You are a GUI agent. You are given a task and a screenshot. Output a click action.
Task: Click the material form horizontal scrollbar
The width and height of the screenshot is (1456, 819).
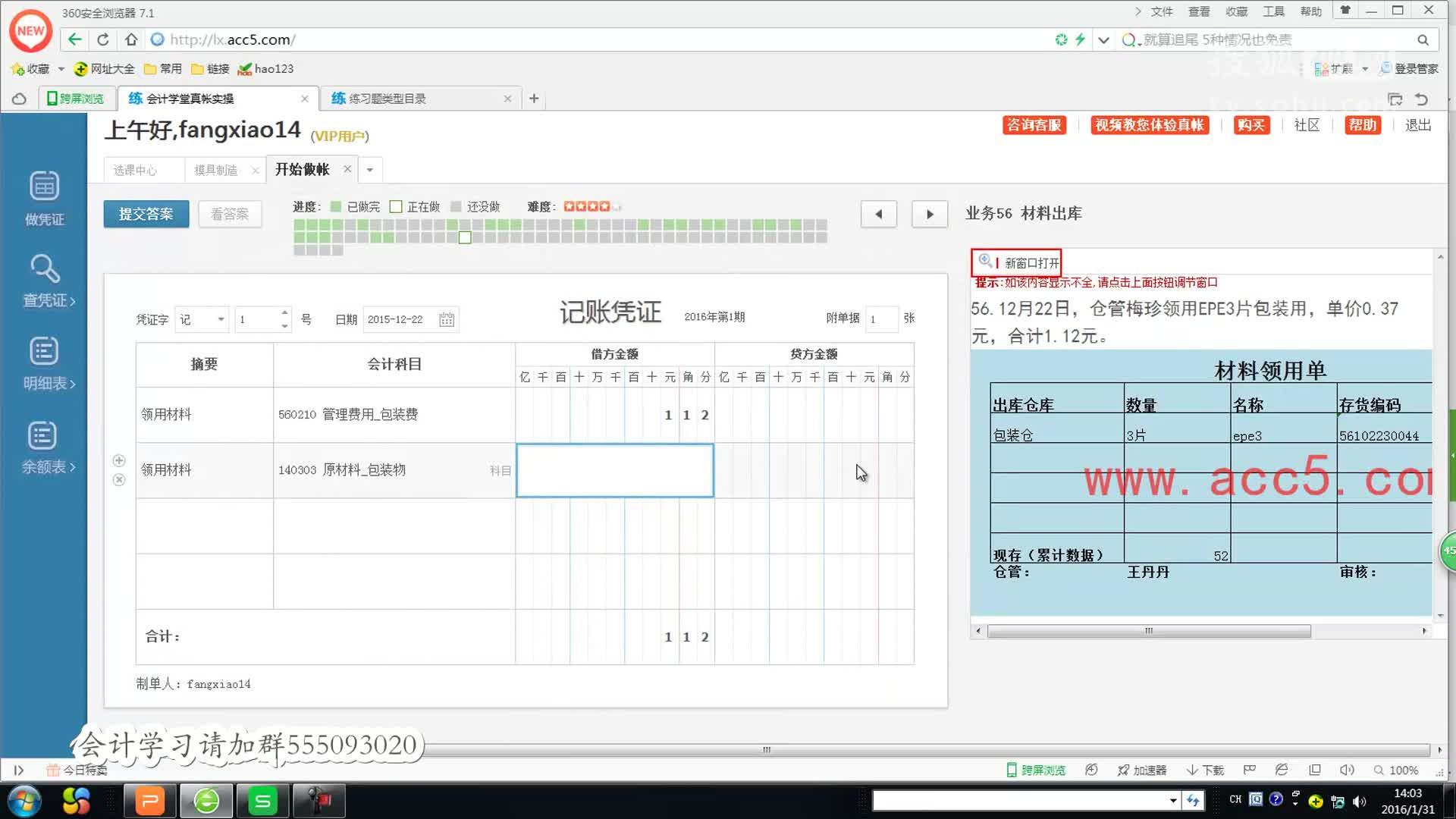tap(1148, 631)
